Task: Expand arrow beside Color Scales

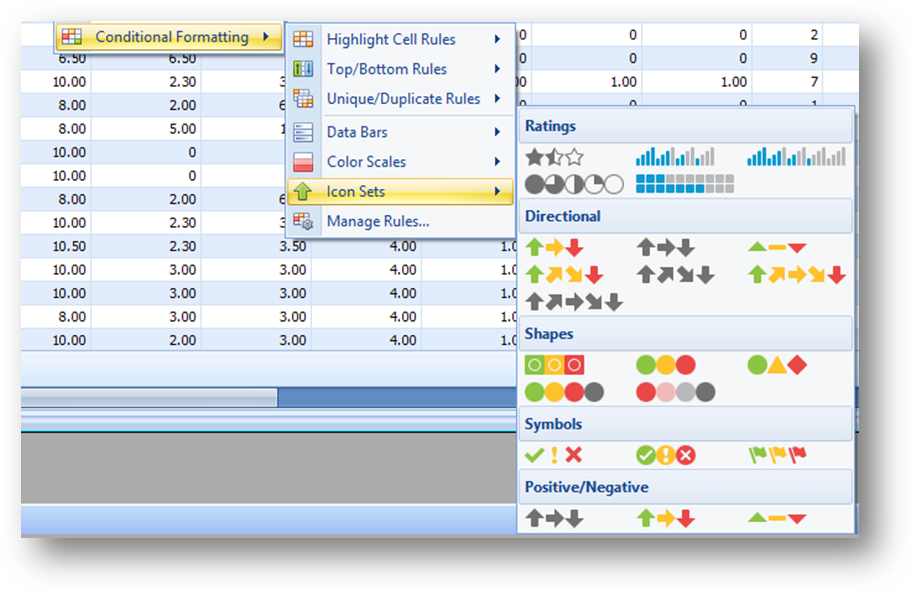Action: click(497, 162)
